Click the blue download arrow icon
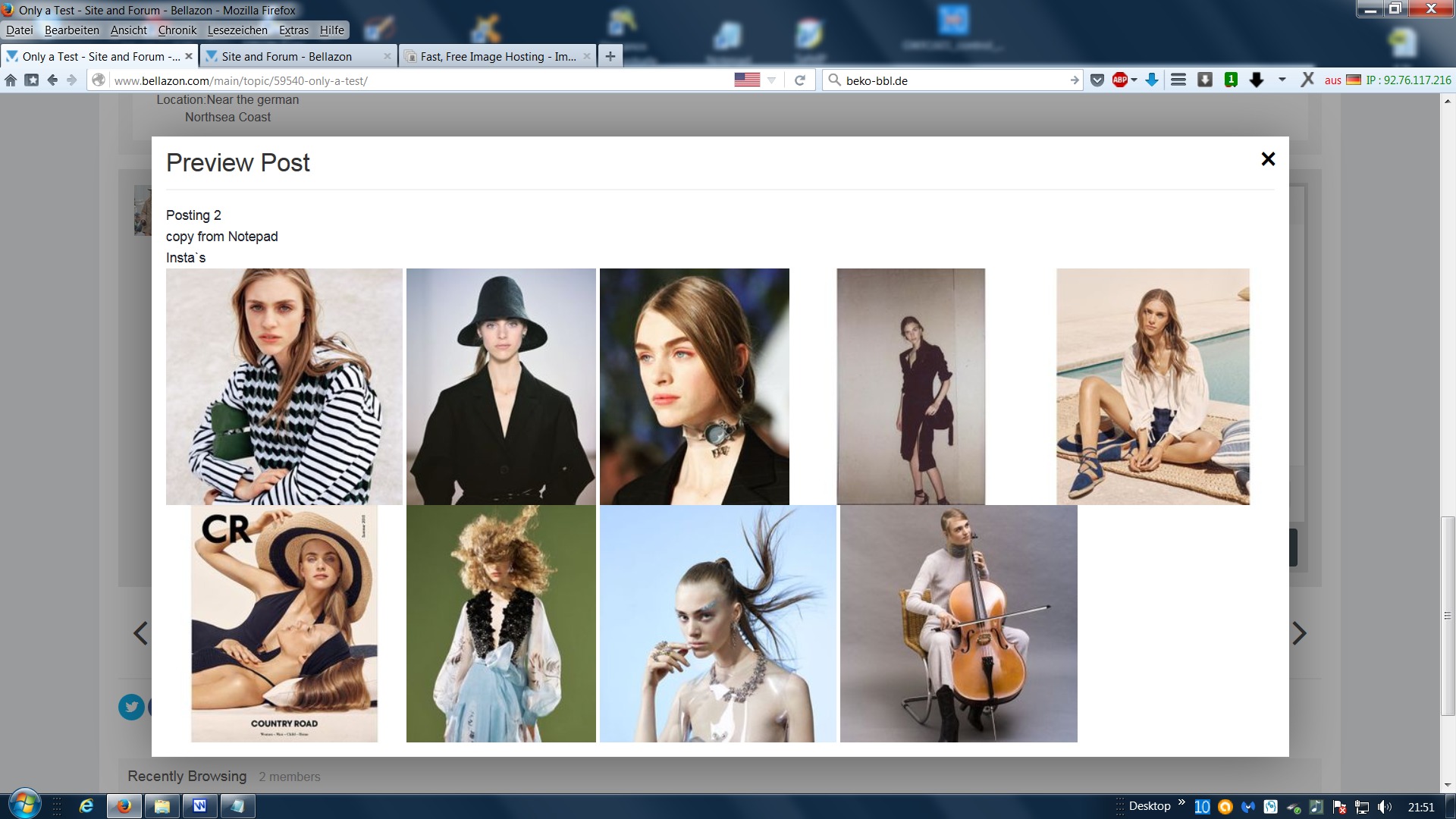This screenshot has height=819, width=1456. [x=1152, y=80]
